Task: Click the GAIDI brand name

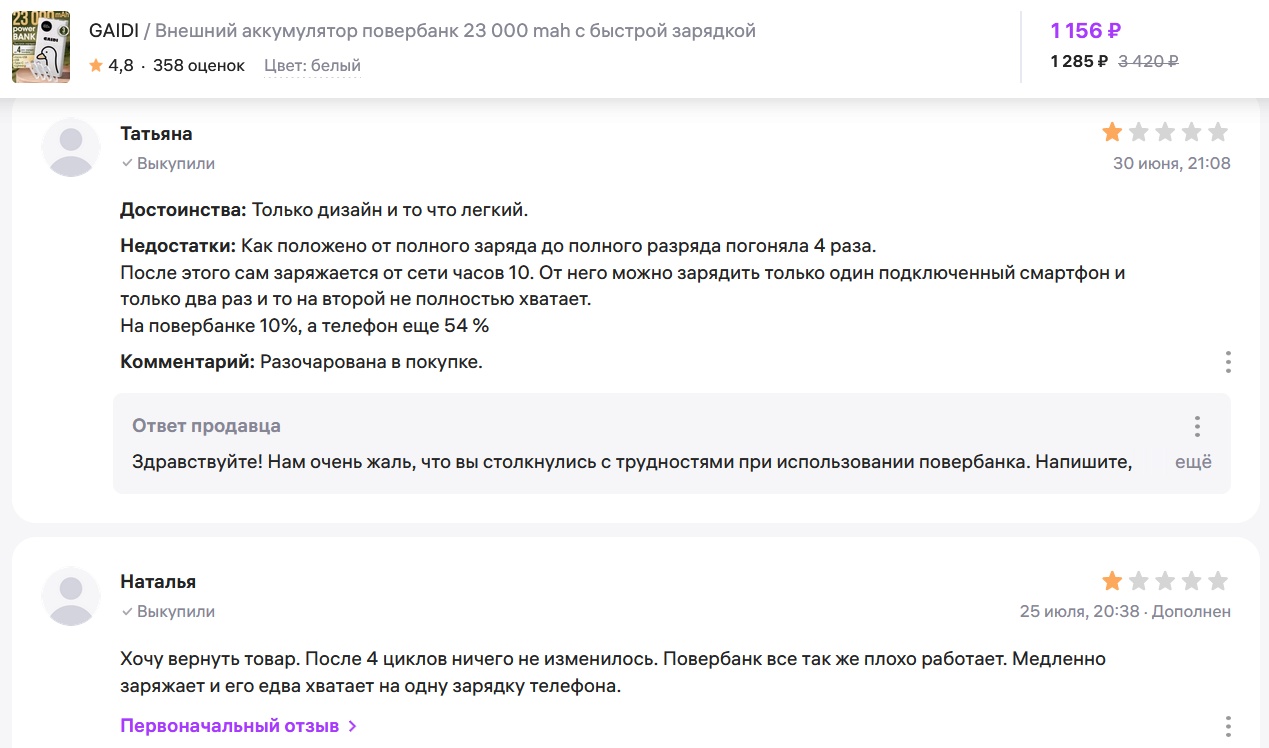Action: pos(113,31)
